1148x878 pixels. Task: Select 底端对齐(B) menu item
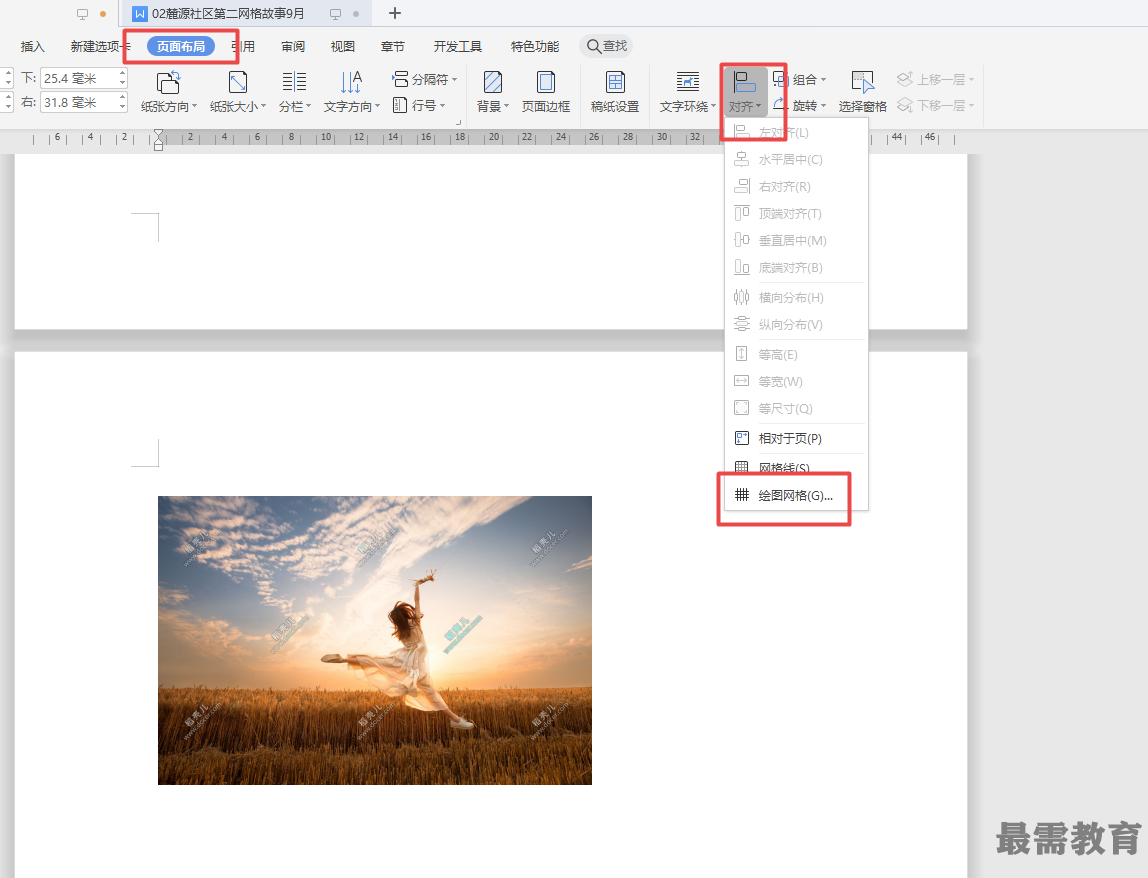pyautogui.click(x=797, y=267)
